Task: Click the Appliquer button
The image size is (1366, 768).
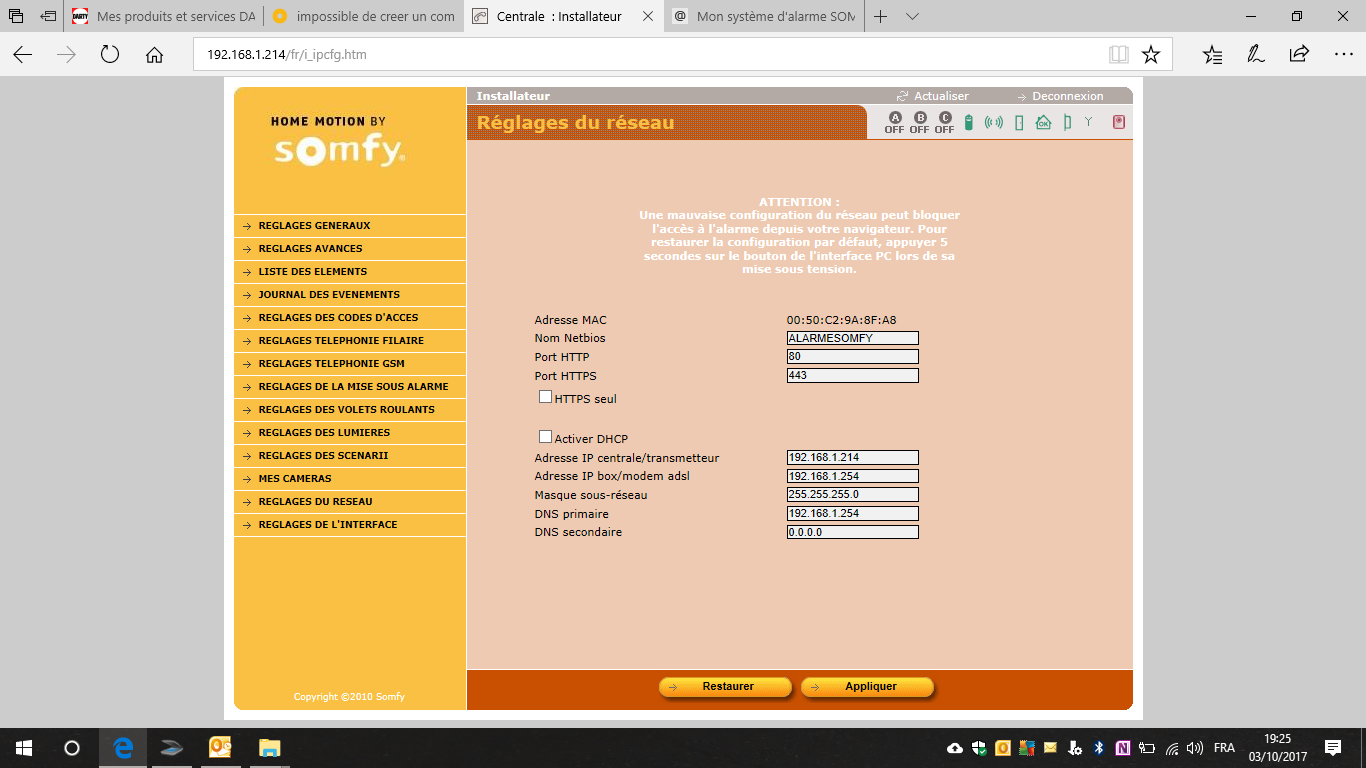Action: (867, 687)
